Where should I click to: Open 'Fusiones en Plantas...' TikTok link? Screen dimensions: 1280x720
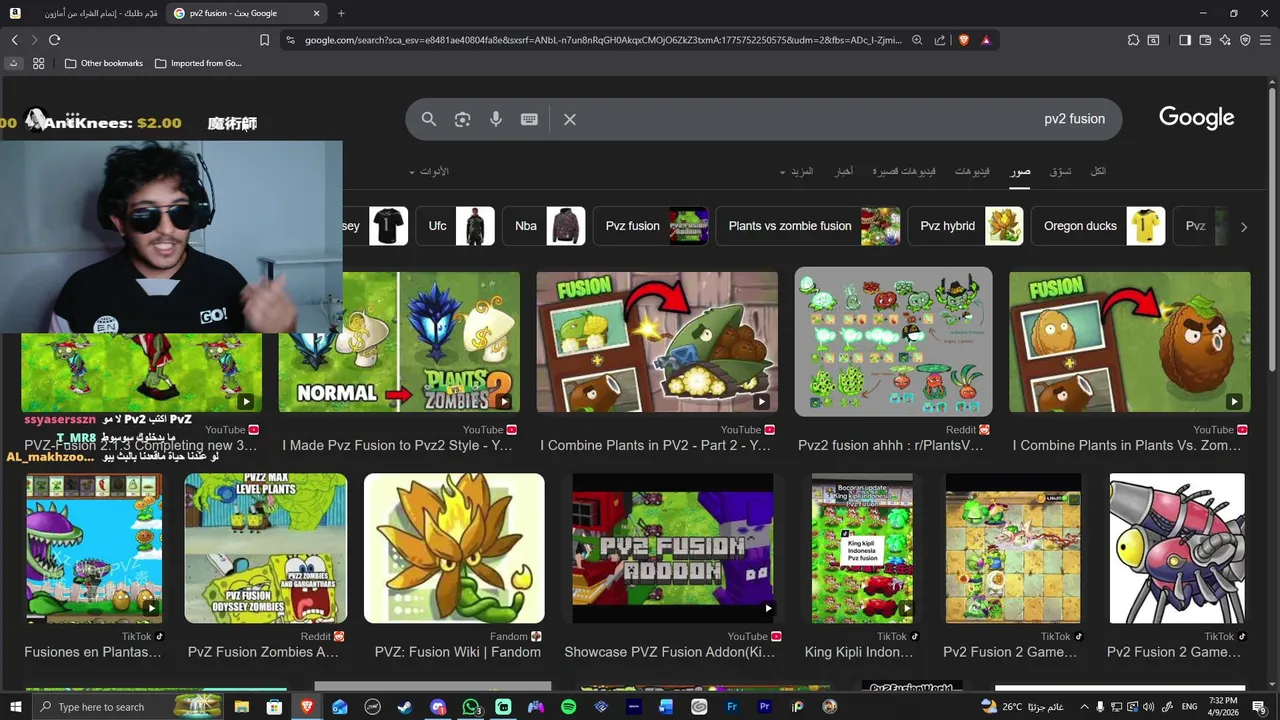[x=93, y=652]
